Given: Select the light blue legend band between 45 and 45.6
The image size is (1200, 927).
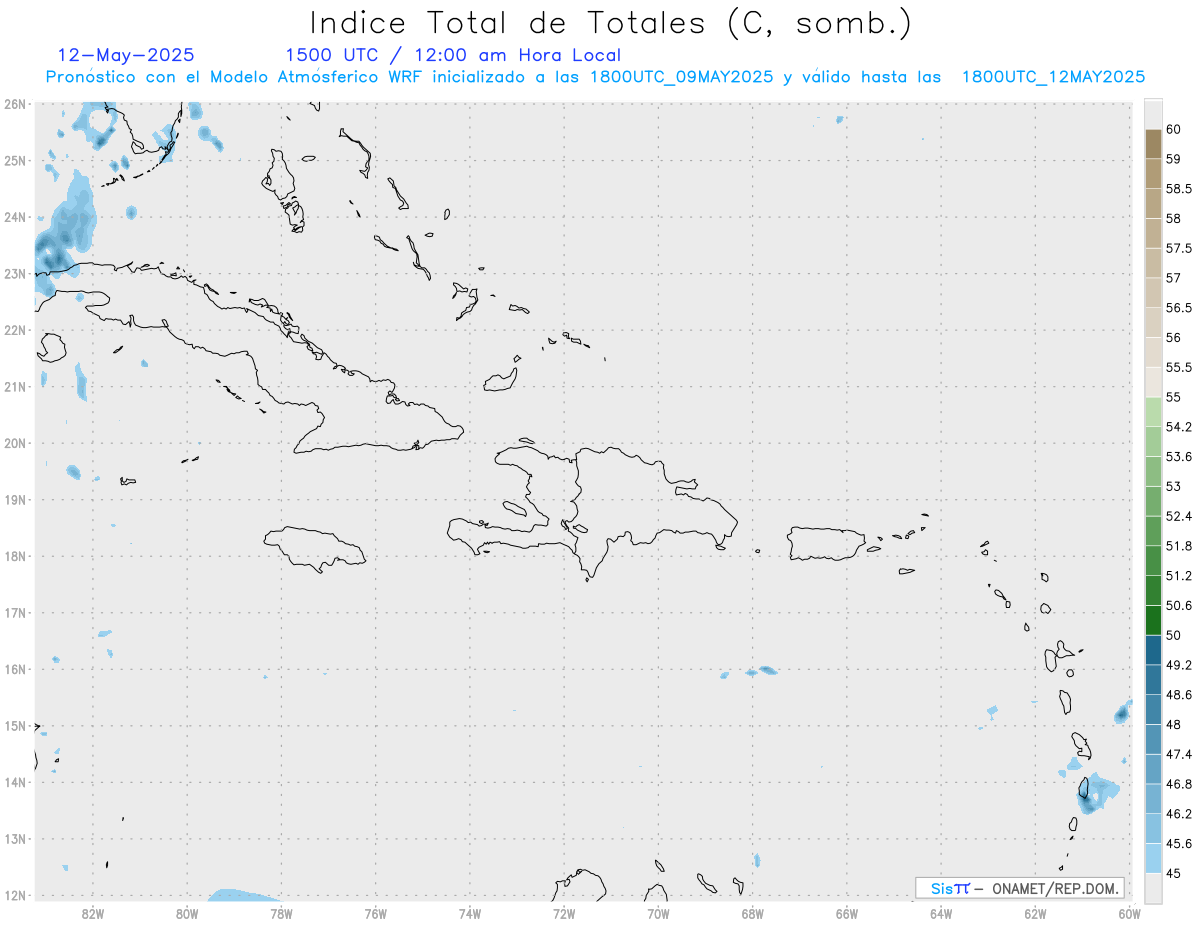Looking at the screenshot, I should (x=1153, y=858).
